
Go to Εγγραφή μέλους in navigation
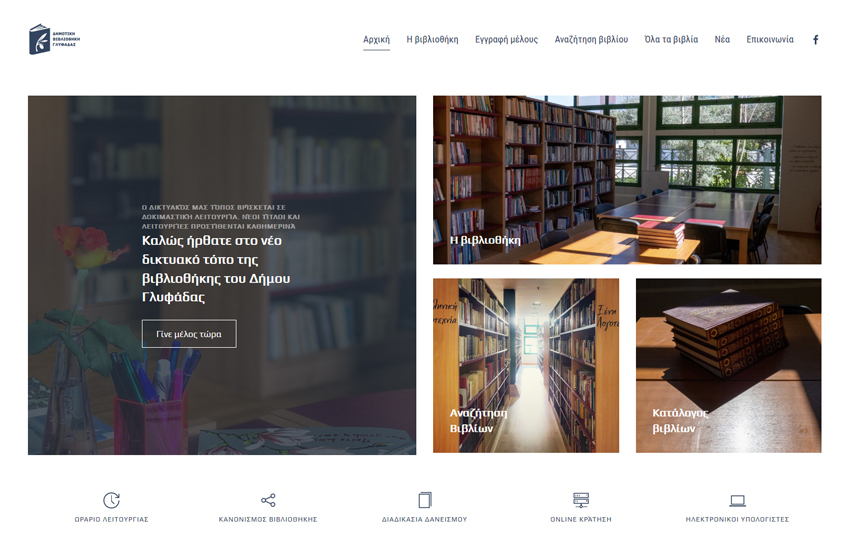click(506, 40)
